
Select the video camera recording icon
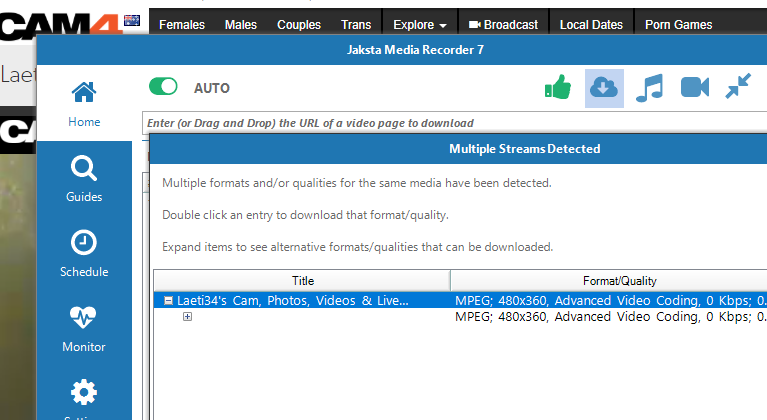tap(695, 88)
